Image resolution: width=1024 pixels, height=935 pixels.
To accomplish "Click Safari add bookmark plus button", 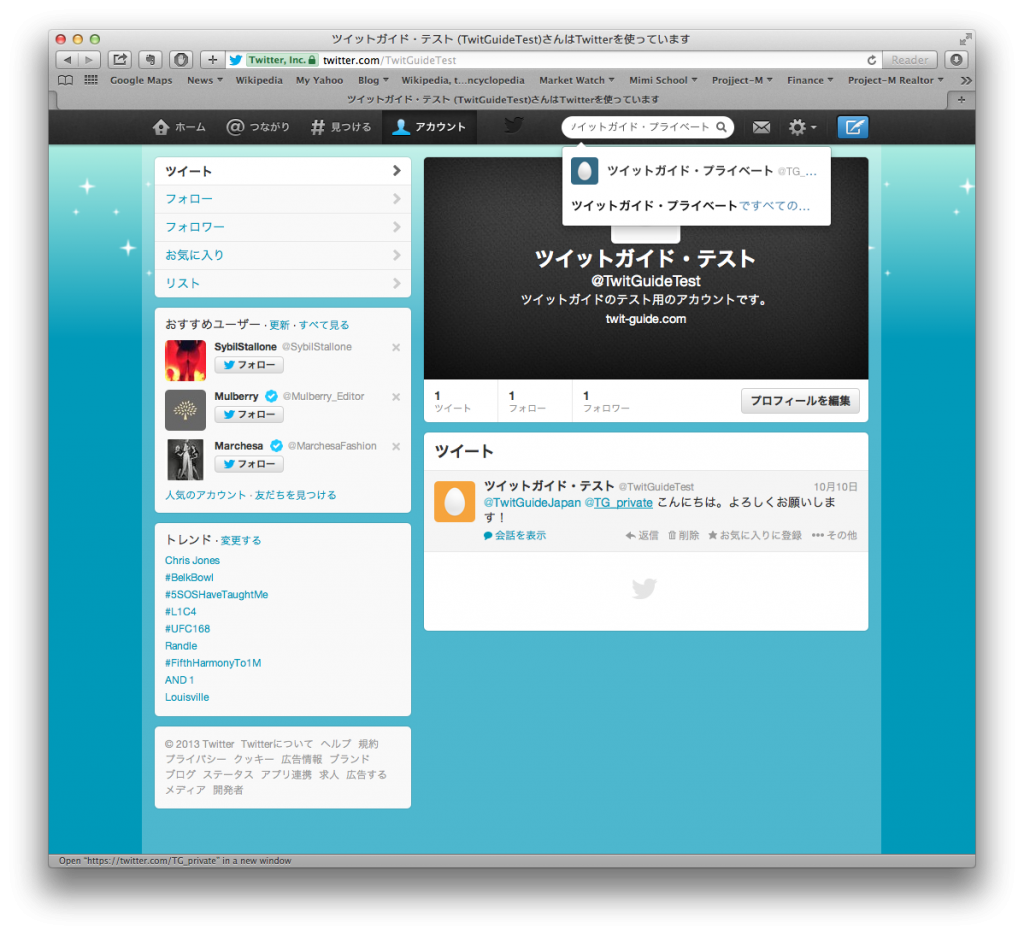I will (x=212, y=60).
